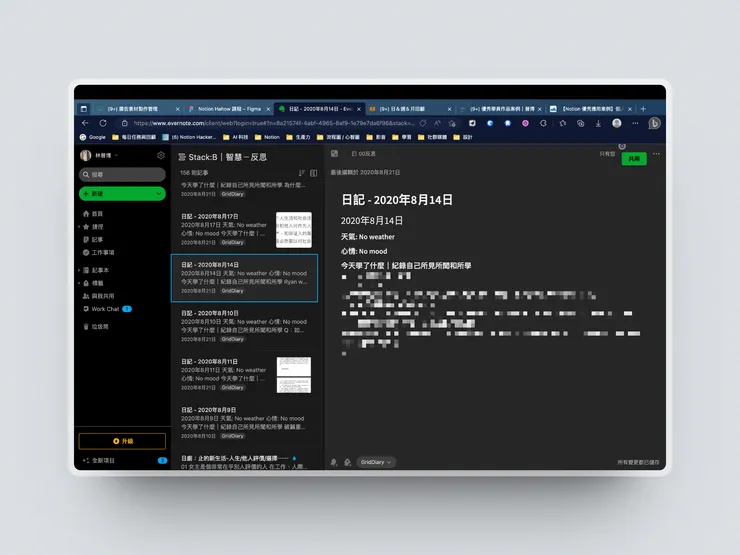Open the note list sort options

click(x=302, y=173)
